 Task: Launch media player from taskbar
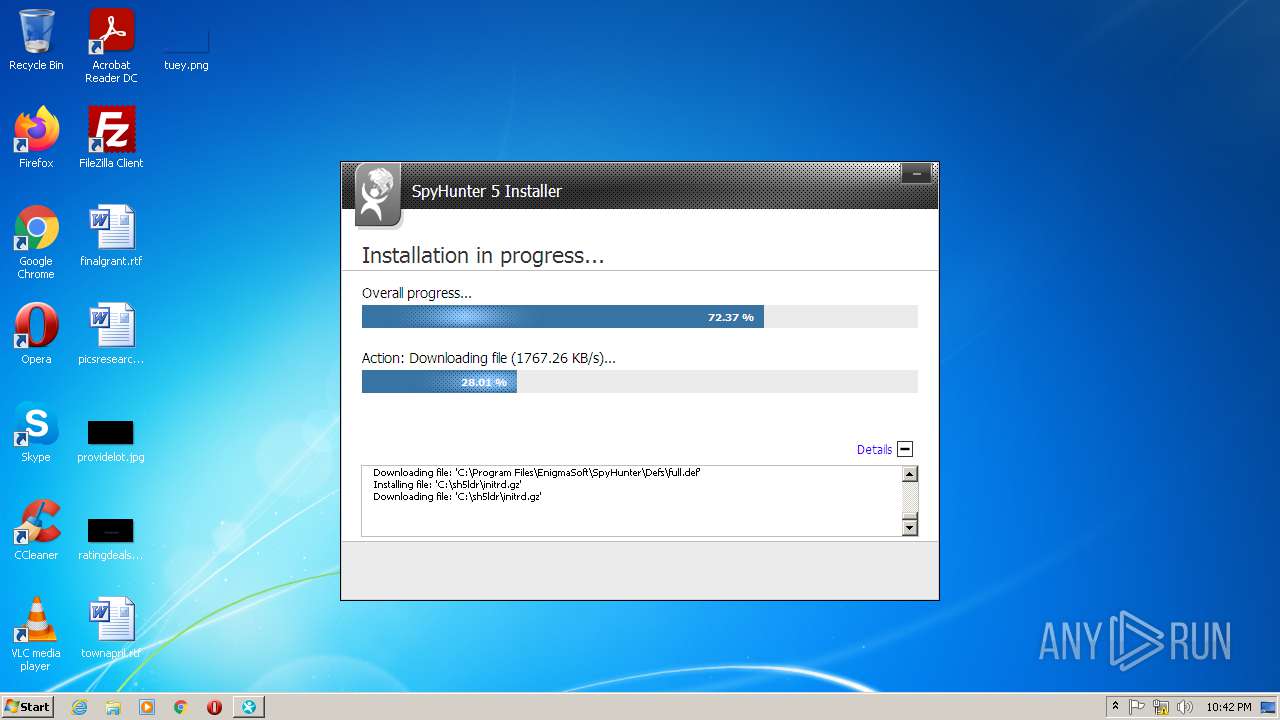click(x=147, y=707)
